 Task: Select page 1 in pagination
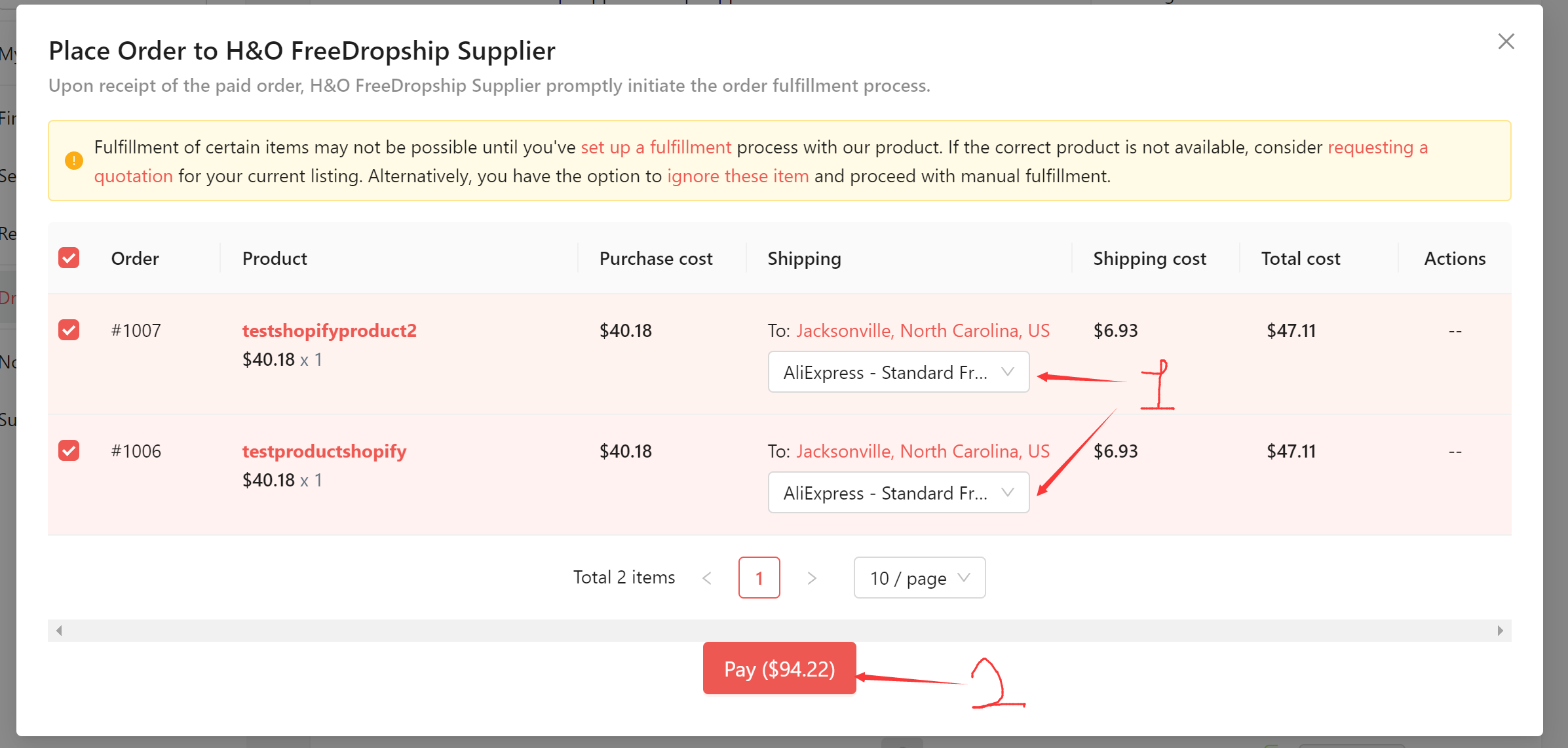click(x=759, y=578)
